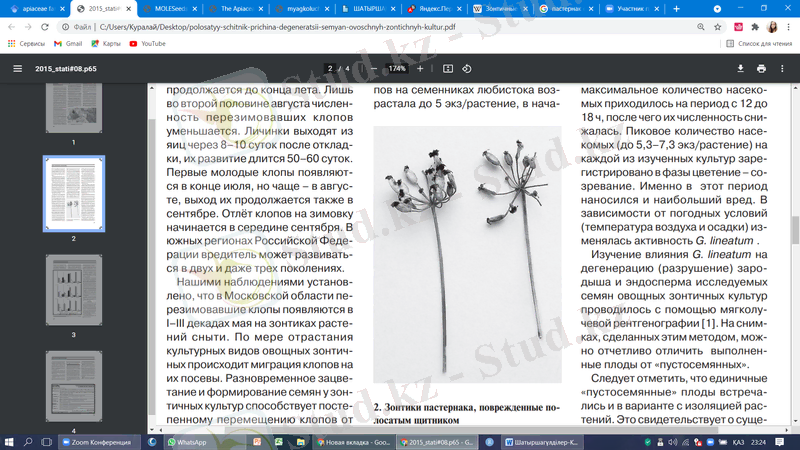Switch to the MOLESeeds browser tab
Screen dimensions: 800x450
(170, 8)
